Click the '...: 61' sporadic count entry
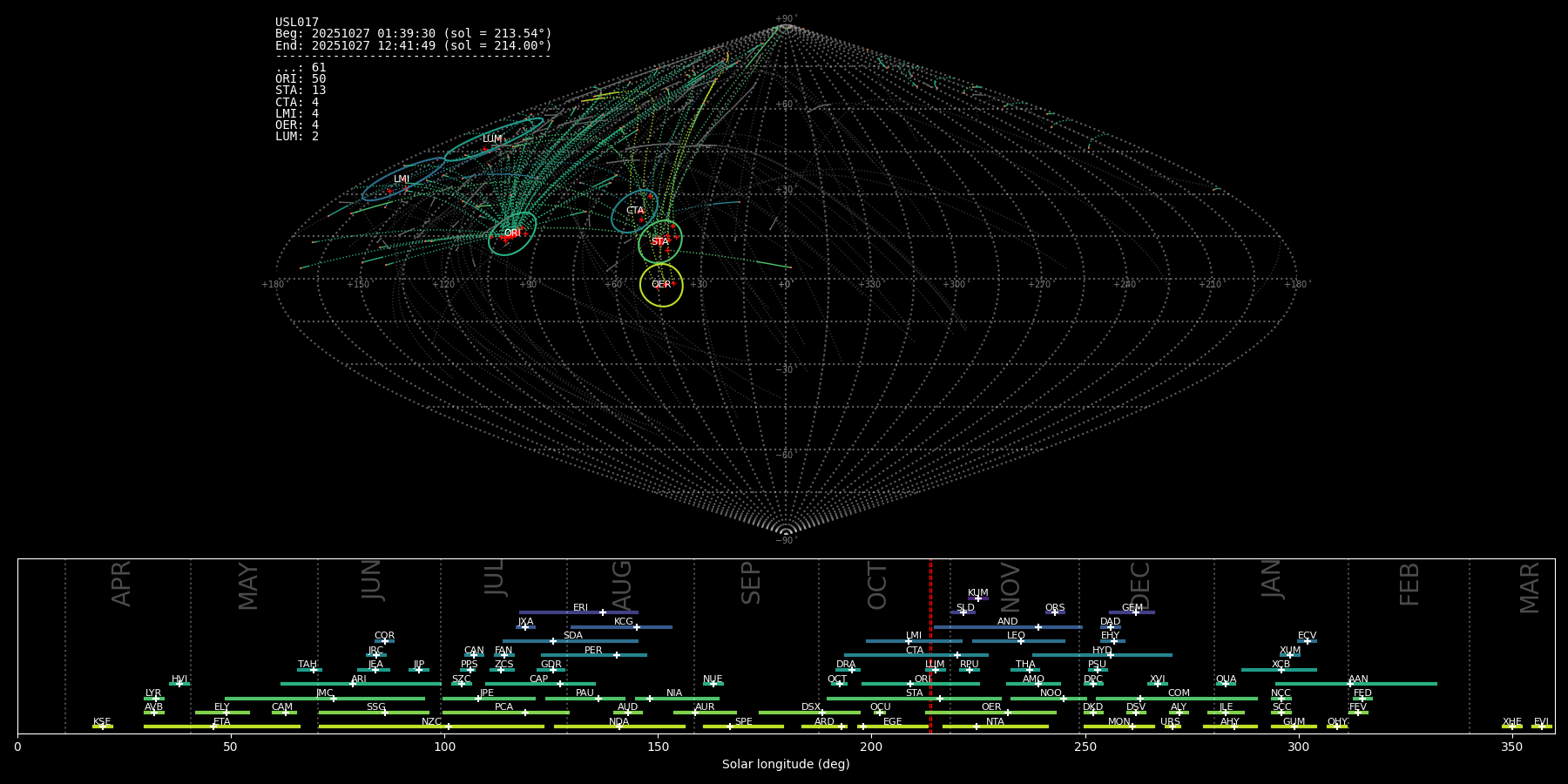This screenshot has width=1568, height=784. point(301,68)
